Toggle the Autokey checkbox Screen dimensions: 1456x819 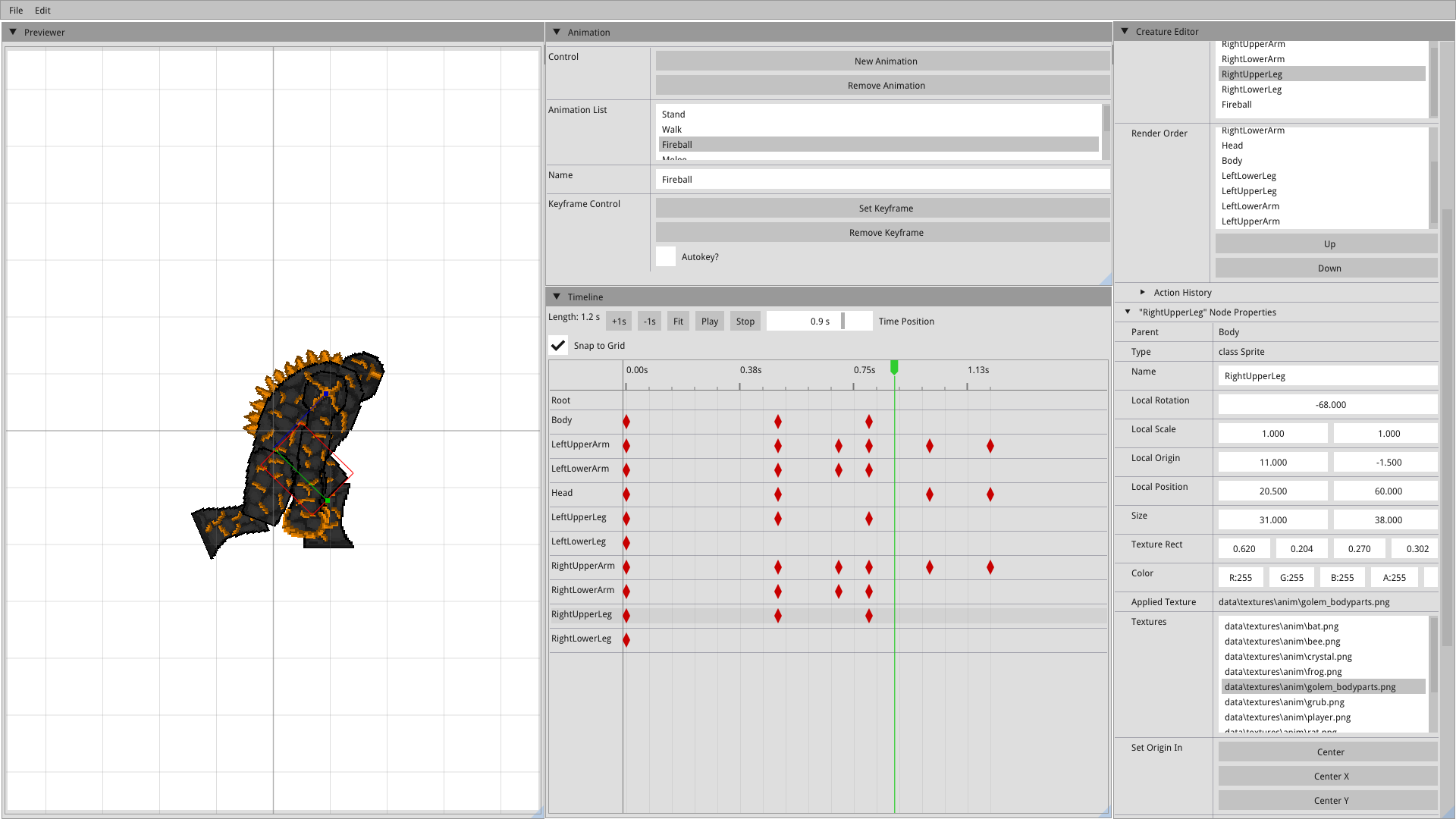(x=666, y=256)
